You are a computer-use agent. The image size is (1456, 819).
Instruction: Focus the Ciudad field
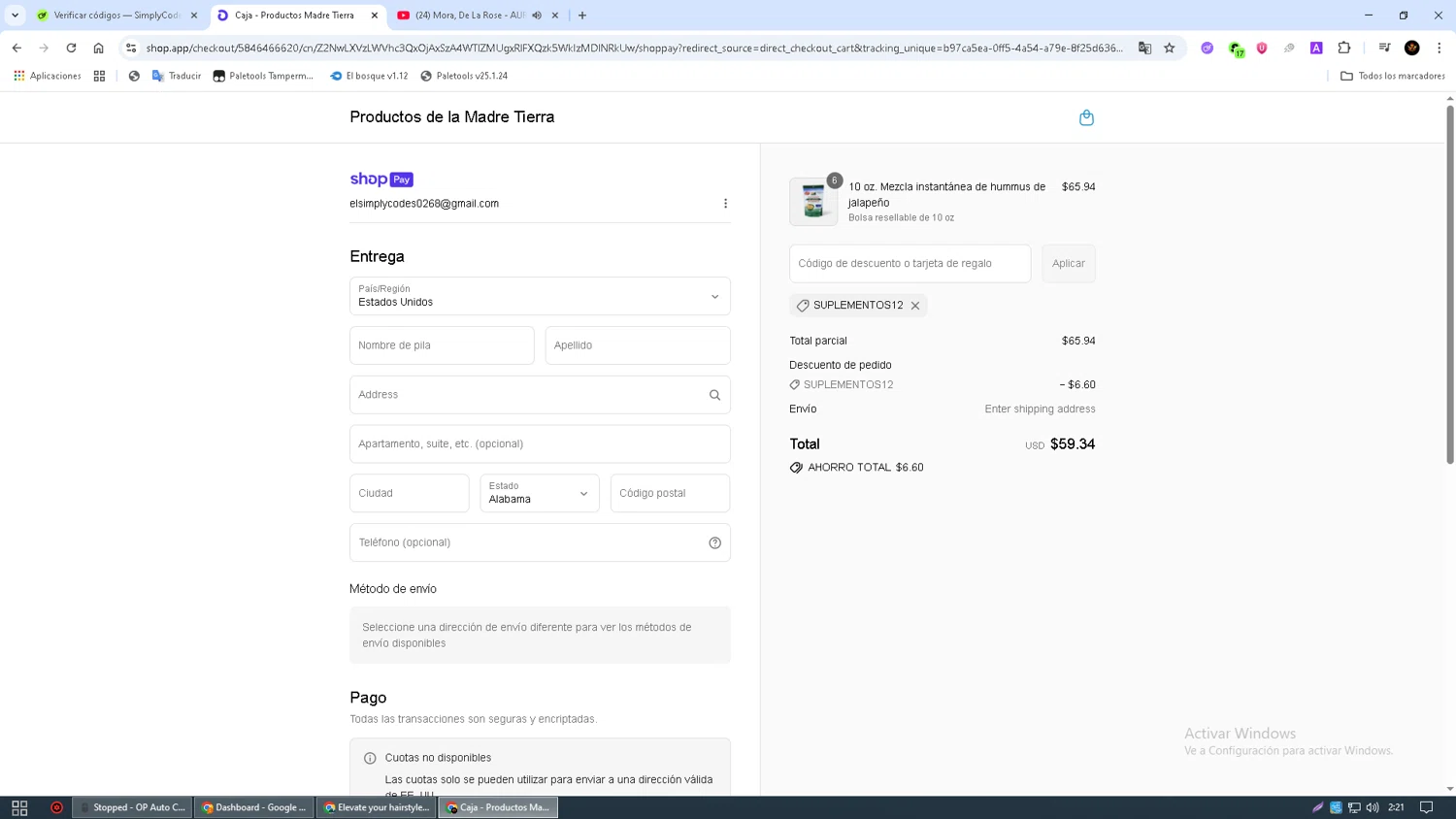[x=410, y=493]
